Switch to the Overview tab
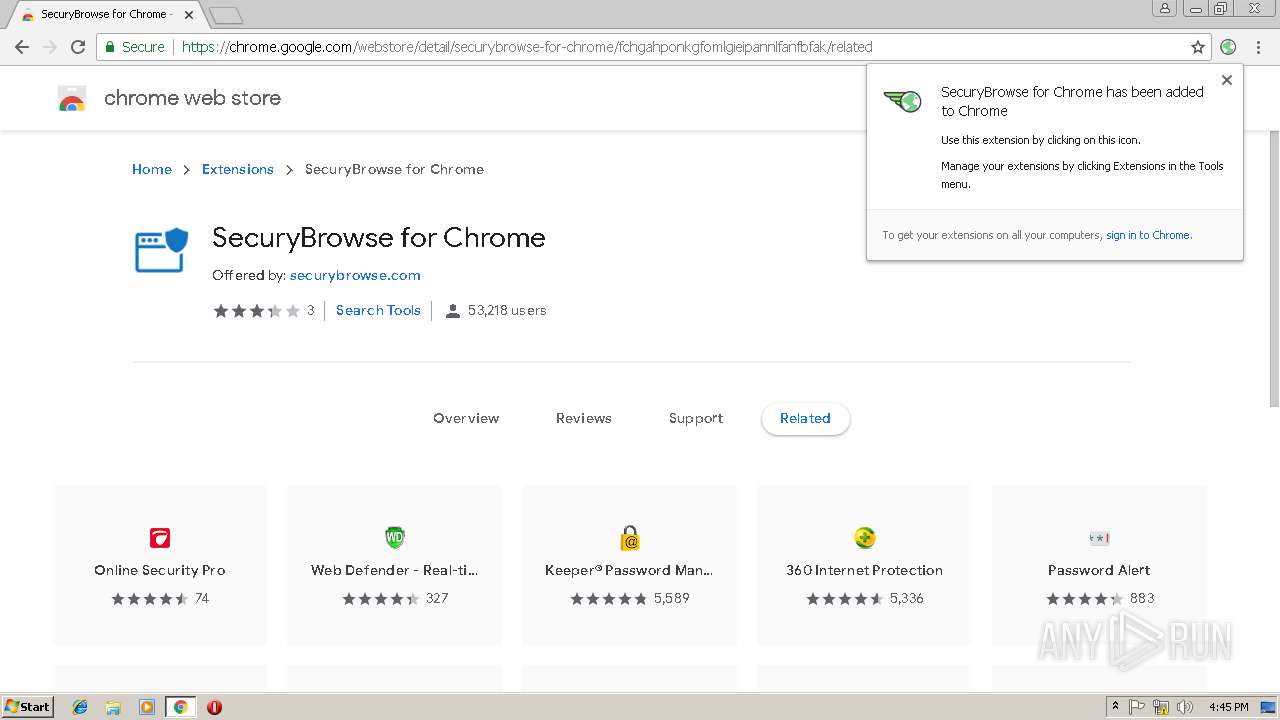The width and height of the screenshot is (1280, 720). pos(466,418)
